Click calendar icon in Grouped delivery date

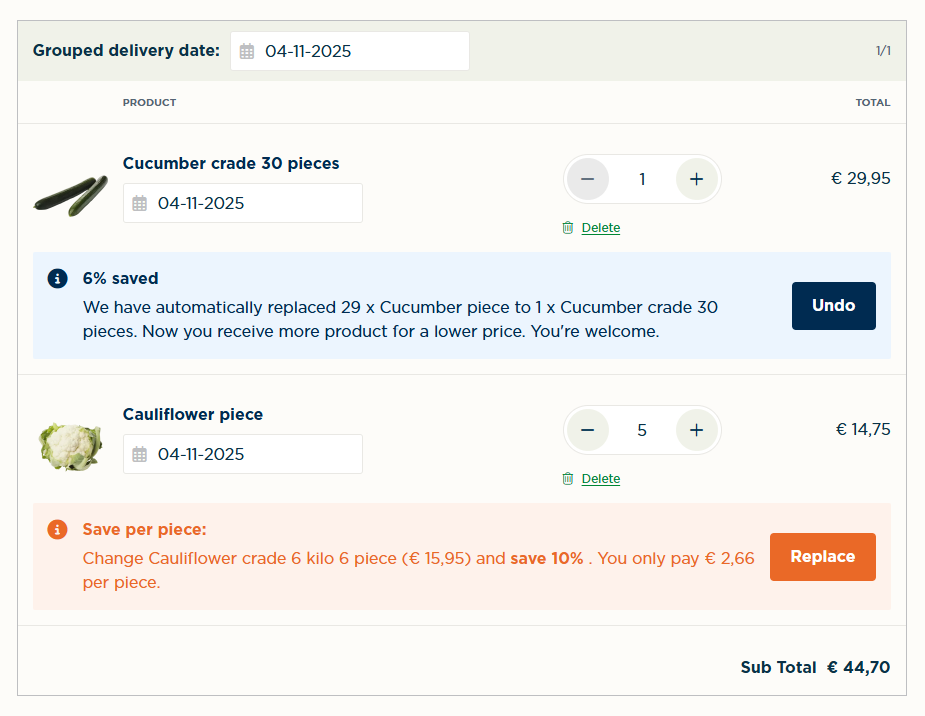click(x=247, y=51)
